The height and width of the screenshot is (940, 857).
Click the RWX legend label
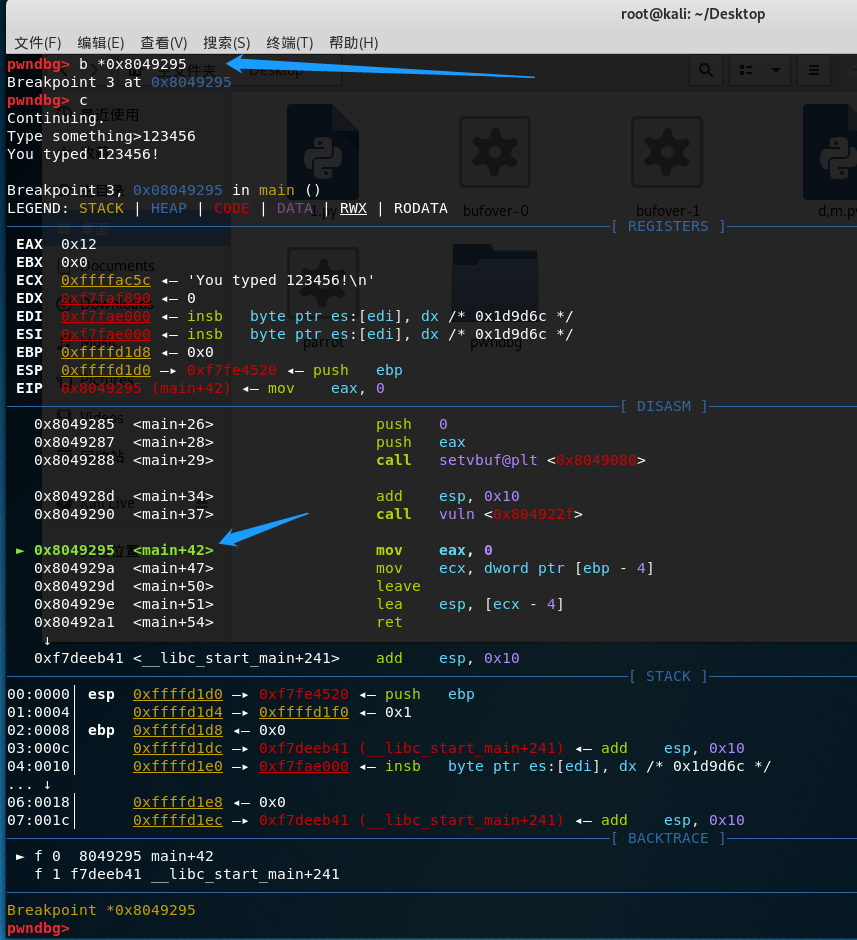tap(353, 208)
